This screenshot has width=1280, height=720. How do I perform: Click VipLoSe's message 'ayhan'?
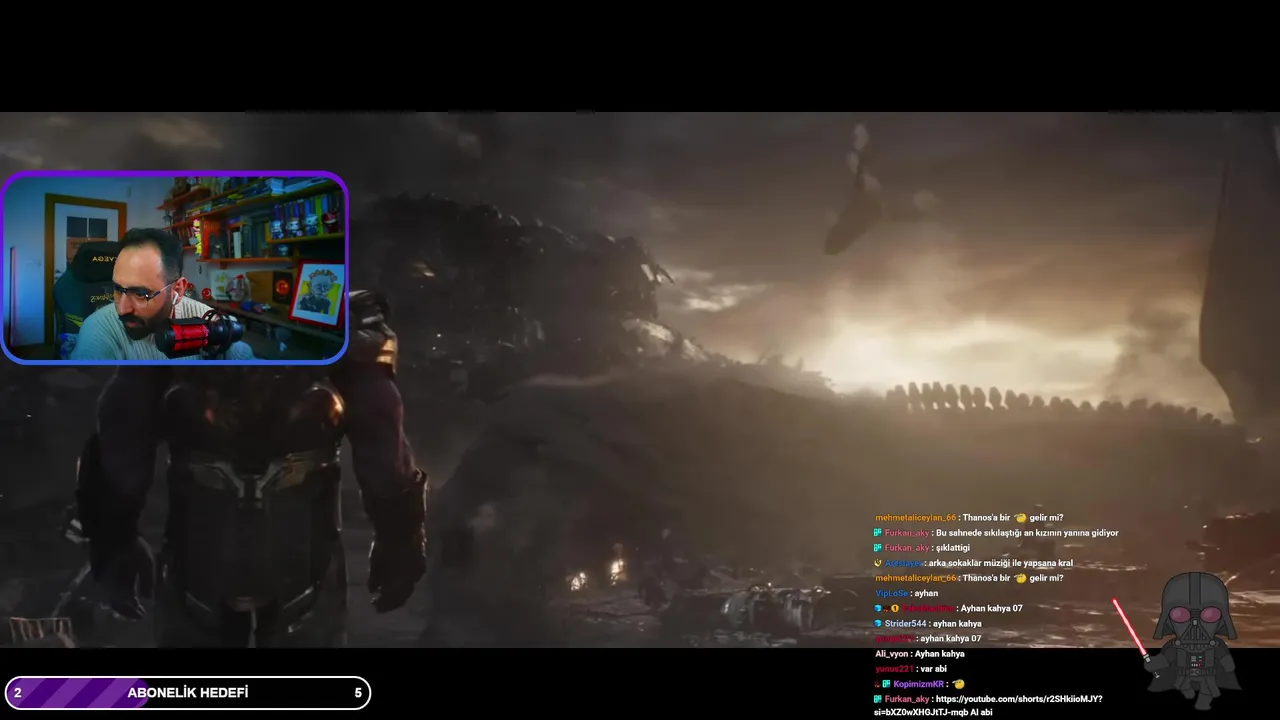click(x=927, y=593)
